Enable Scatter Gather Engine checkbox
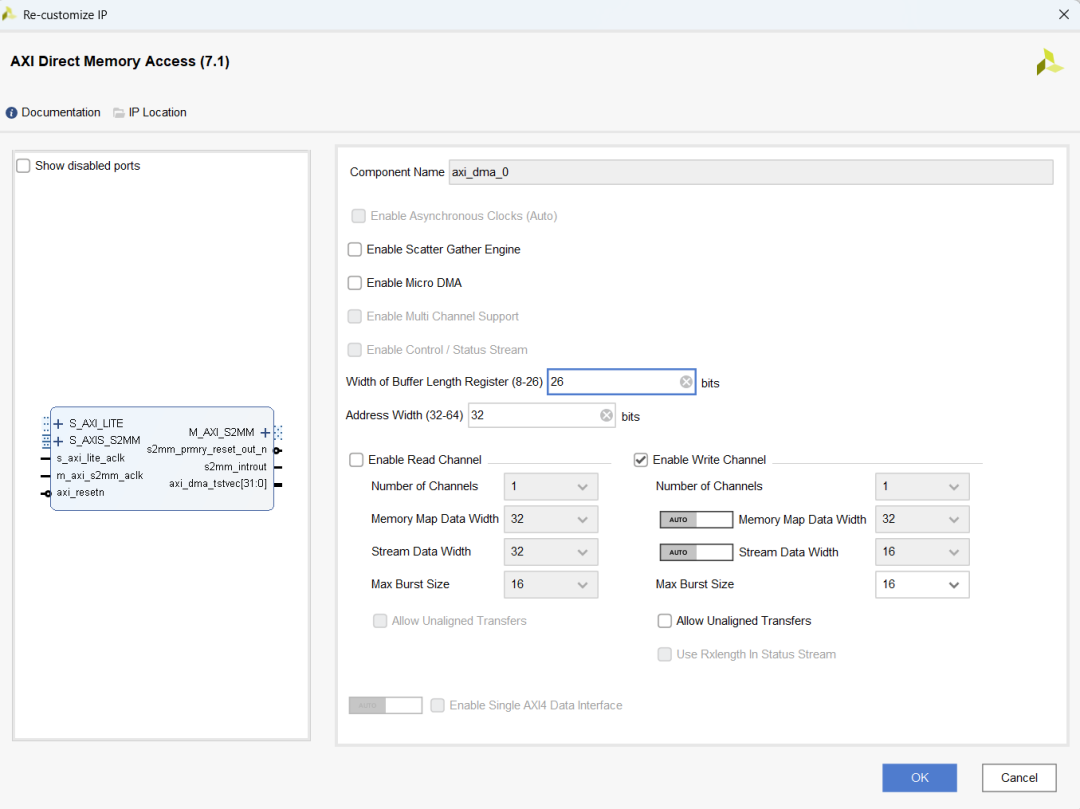 pos(355,250)
